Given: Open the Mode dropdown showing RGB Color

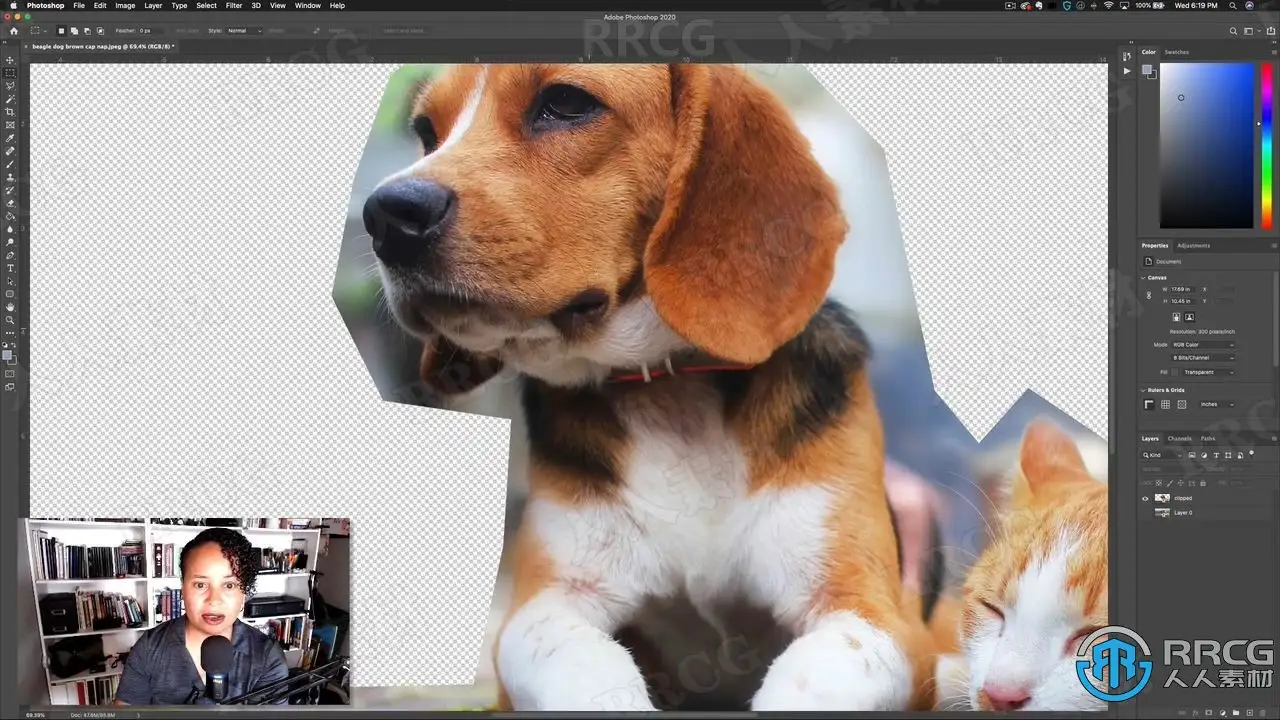Looking at the screenshot, I should (x=1203, y=345).
